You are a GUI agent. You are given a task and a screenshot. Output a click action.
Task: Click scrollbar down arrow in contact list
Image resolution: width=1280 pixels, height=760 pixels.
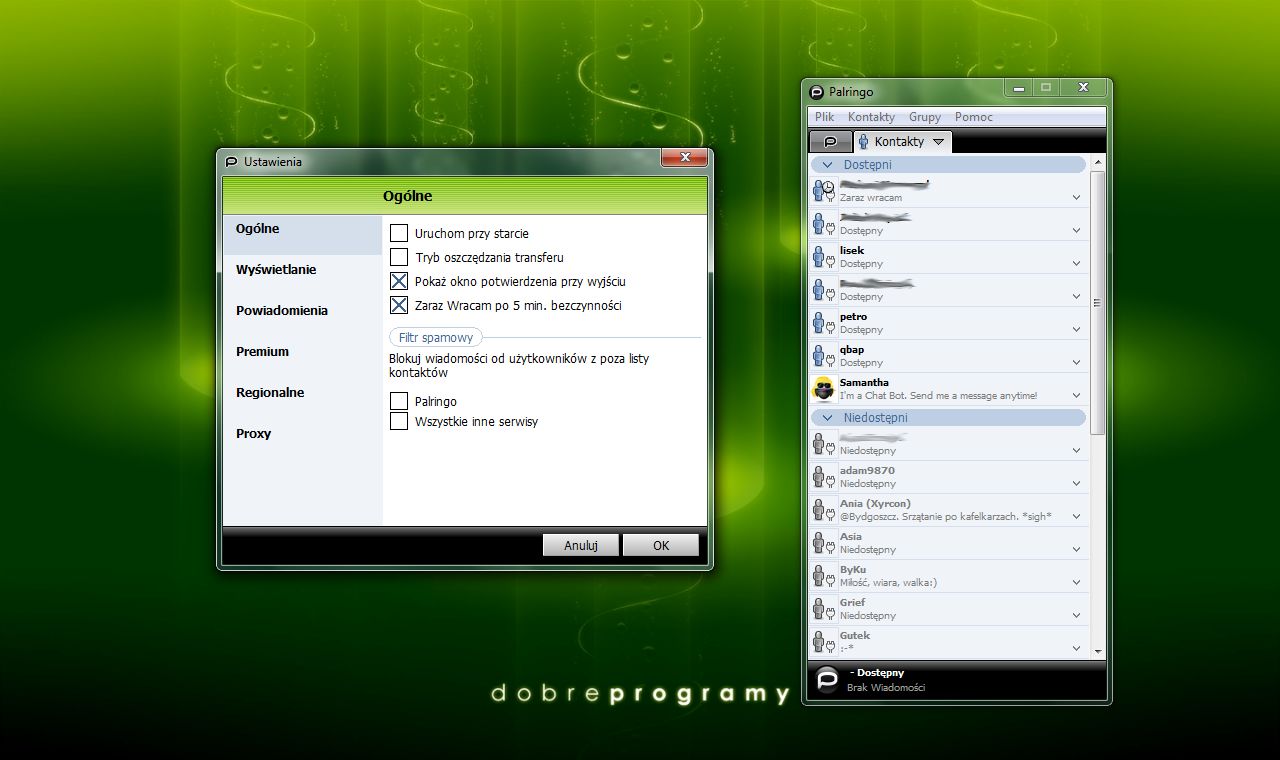pos(1097,650)
